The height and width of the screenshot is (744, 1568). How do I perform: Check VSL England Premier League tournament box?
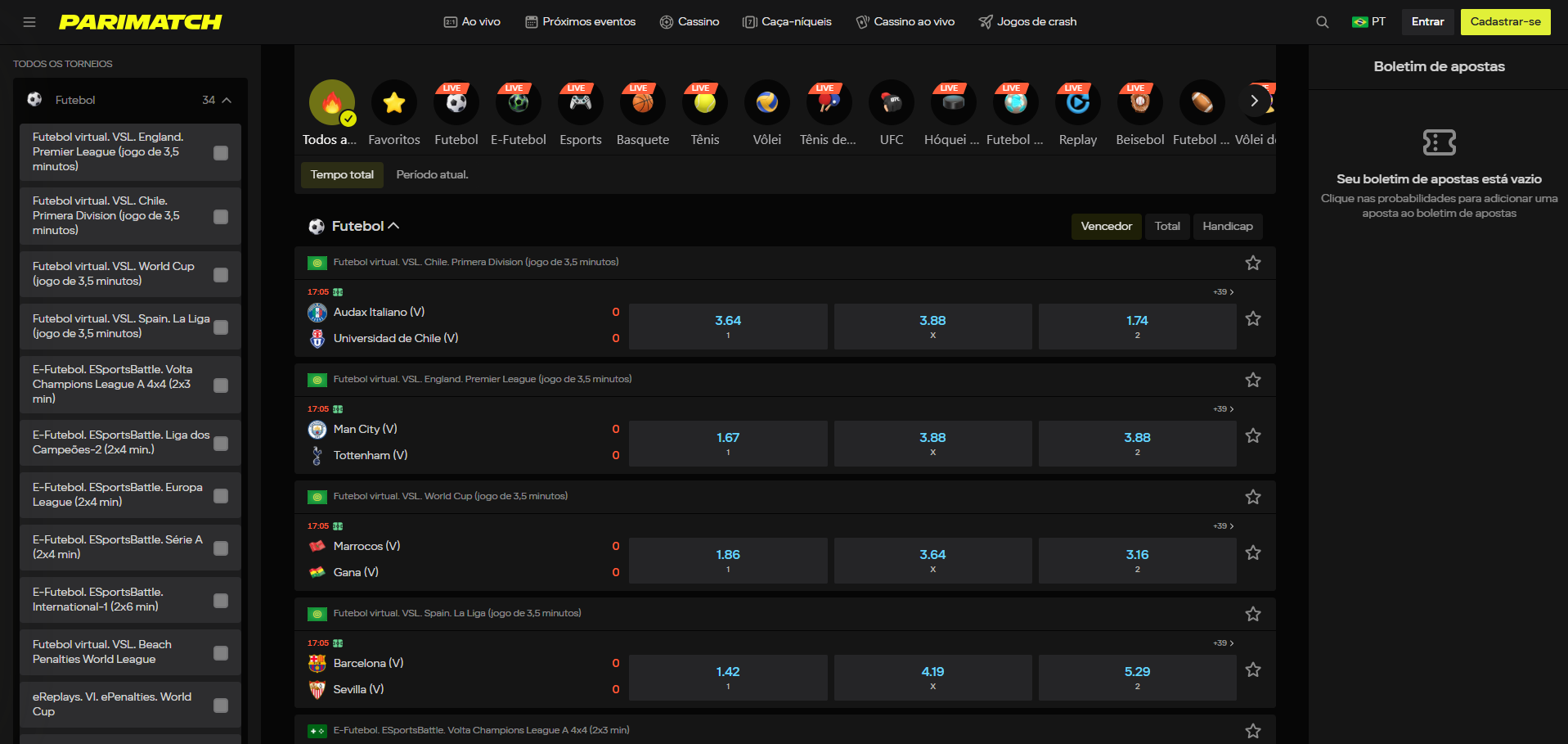(x=221, y=153)
